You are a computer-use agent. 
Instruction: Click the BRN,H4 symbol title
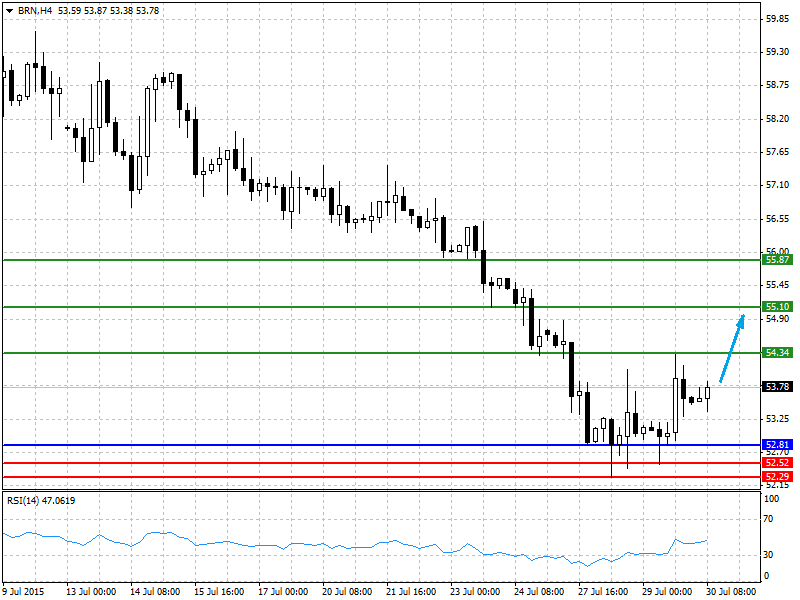coord(34,10)
